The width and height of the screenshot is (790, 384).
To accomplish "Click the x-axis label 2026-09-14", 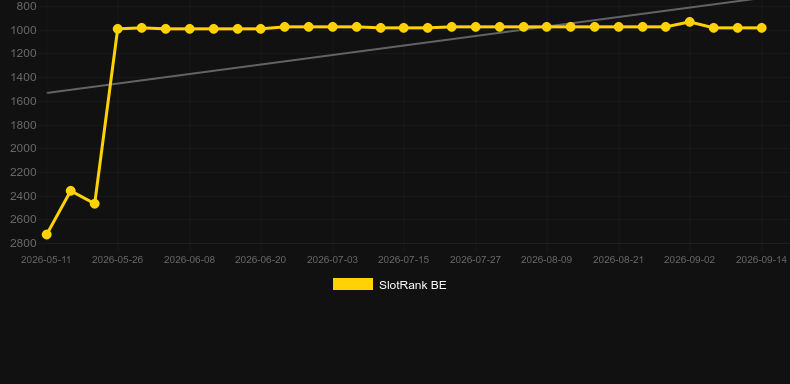I will [761, 260].
